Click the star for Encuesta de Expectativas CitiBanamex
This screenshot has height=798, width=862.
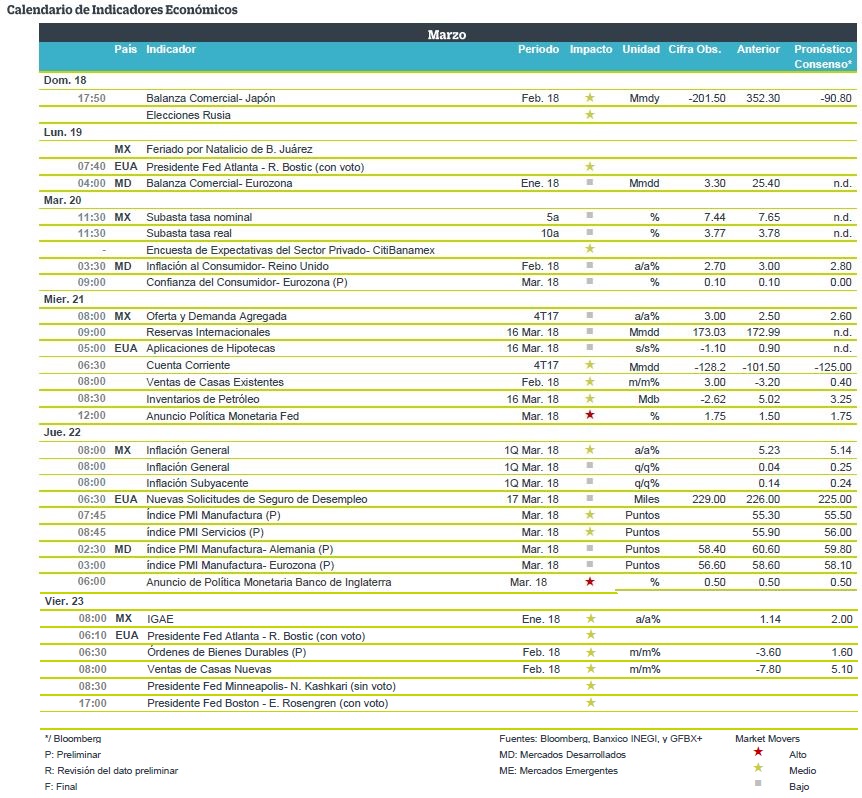tap(590, 249)
